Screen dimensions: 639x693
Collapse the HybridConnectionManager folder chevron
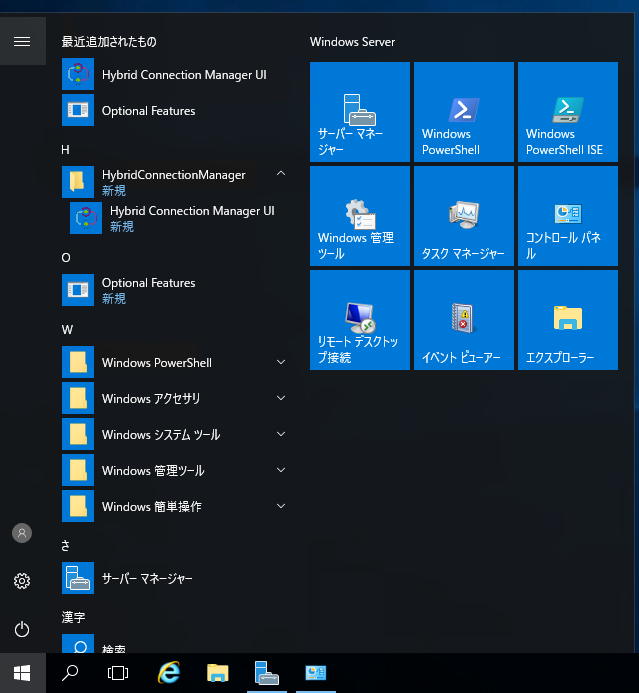281,174
